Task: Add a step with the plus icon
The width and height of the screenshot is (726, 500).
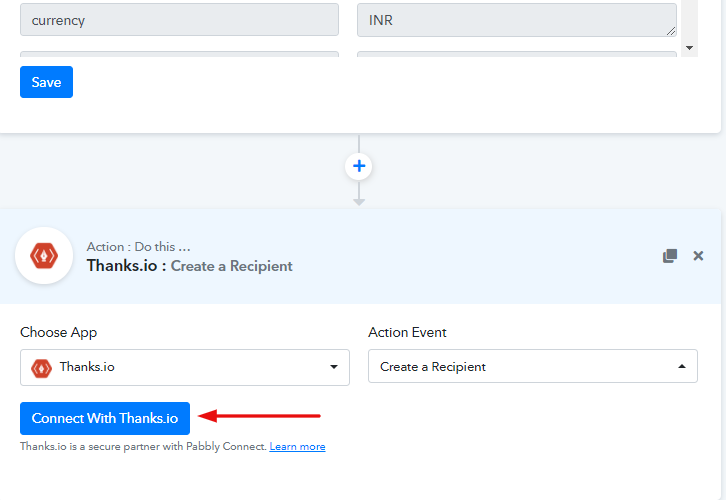Action: tap(359, 166)
